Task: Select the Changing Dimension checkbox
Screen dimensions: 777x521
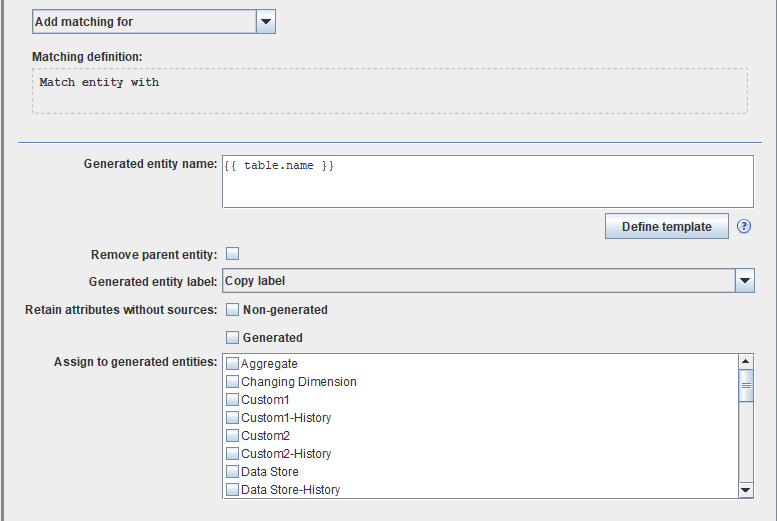Action: 232,382
